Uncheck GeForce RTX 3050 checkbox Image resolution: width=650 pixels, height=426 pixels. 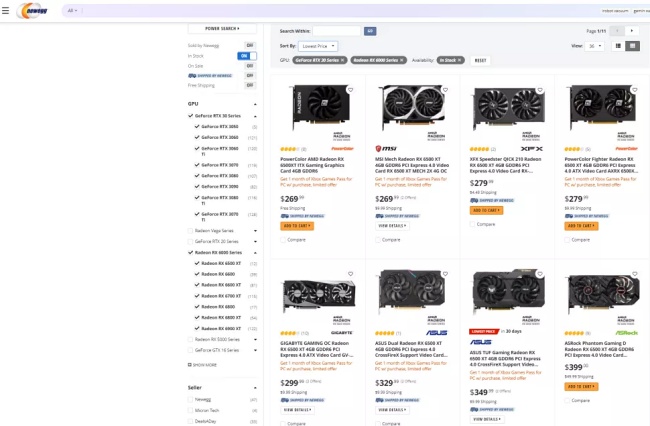(x=197, y=126)
